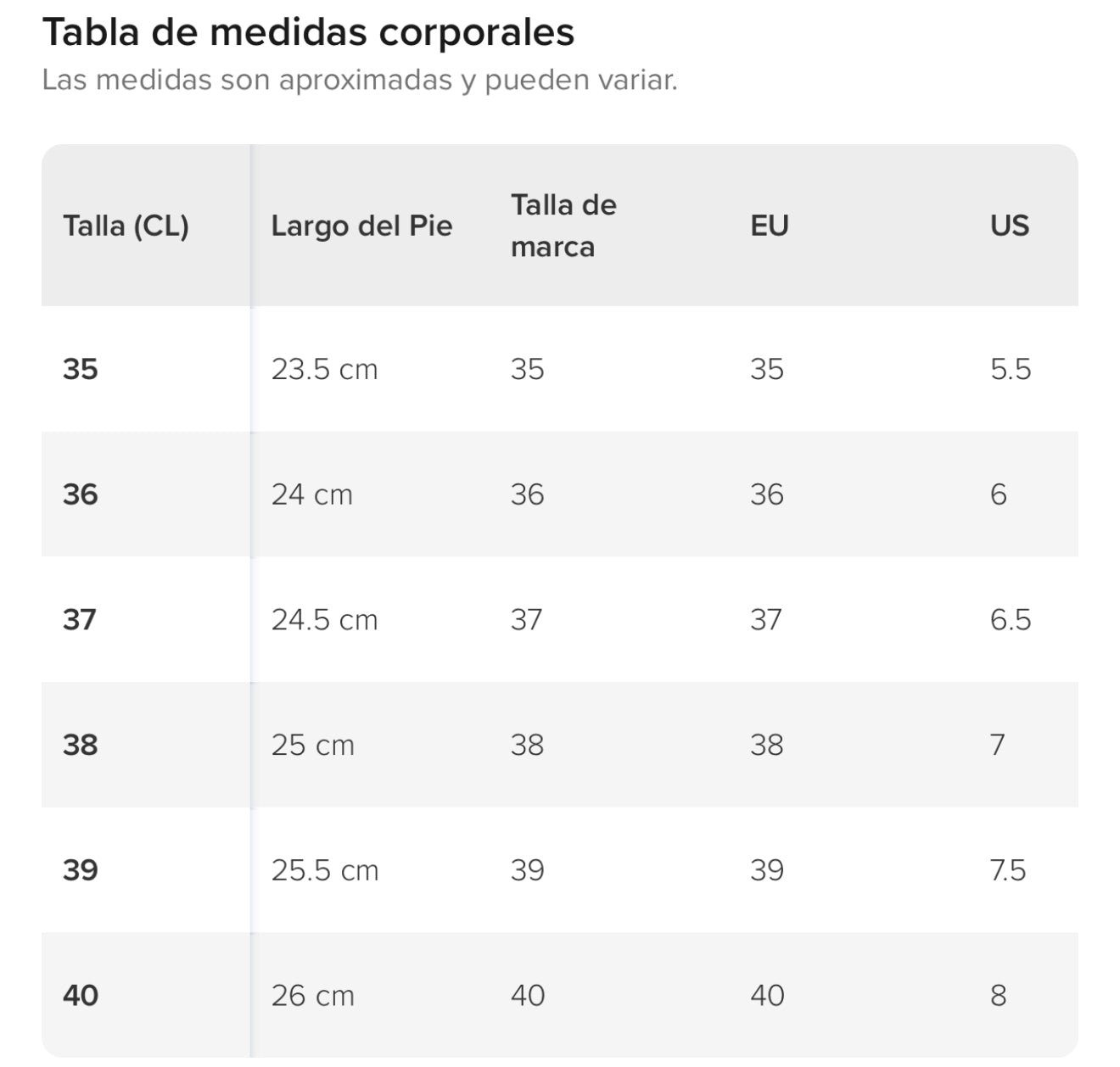Select the "26 cm" foot length cell

pyautogui.click(x=313, y=995)
